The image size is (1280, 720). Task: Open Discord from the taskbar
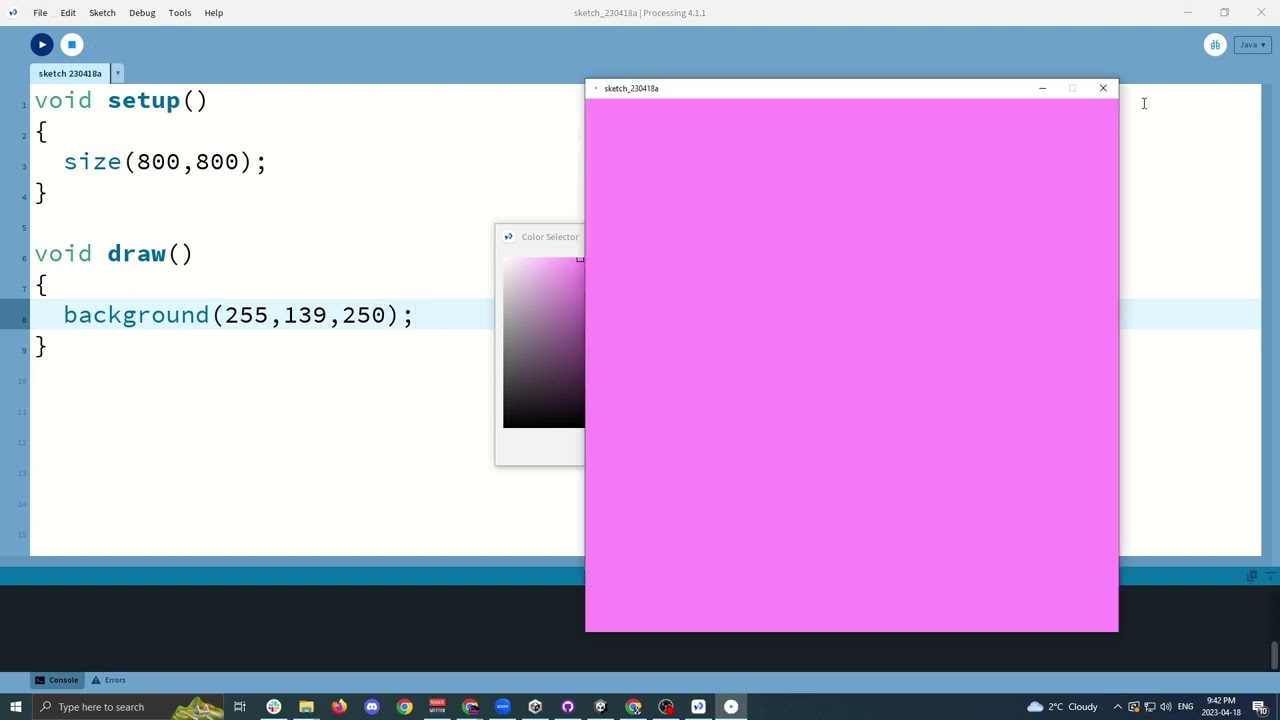tap(372, 707)
